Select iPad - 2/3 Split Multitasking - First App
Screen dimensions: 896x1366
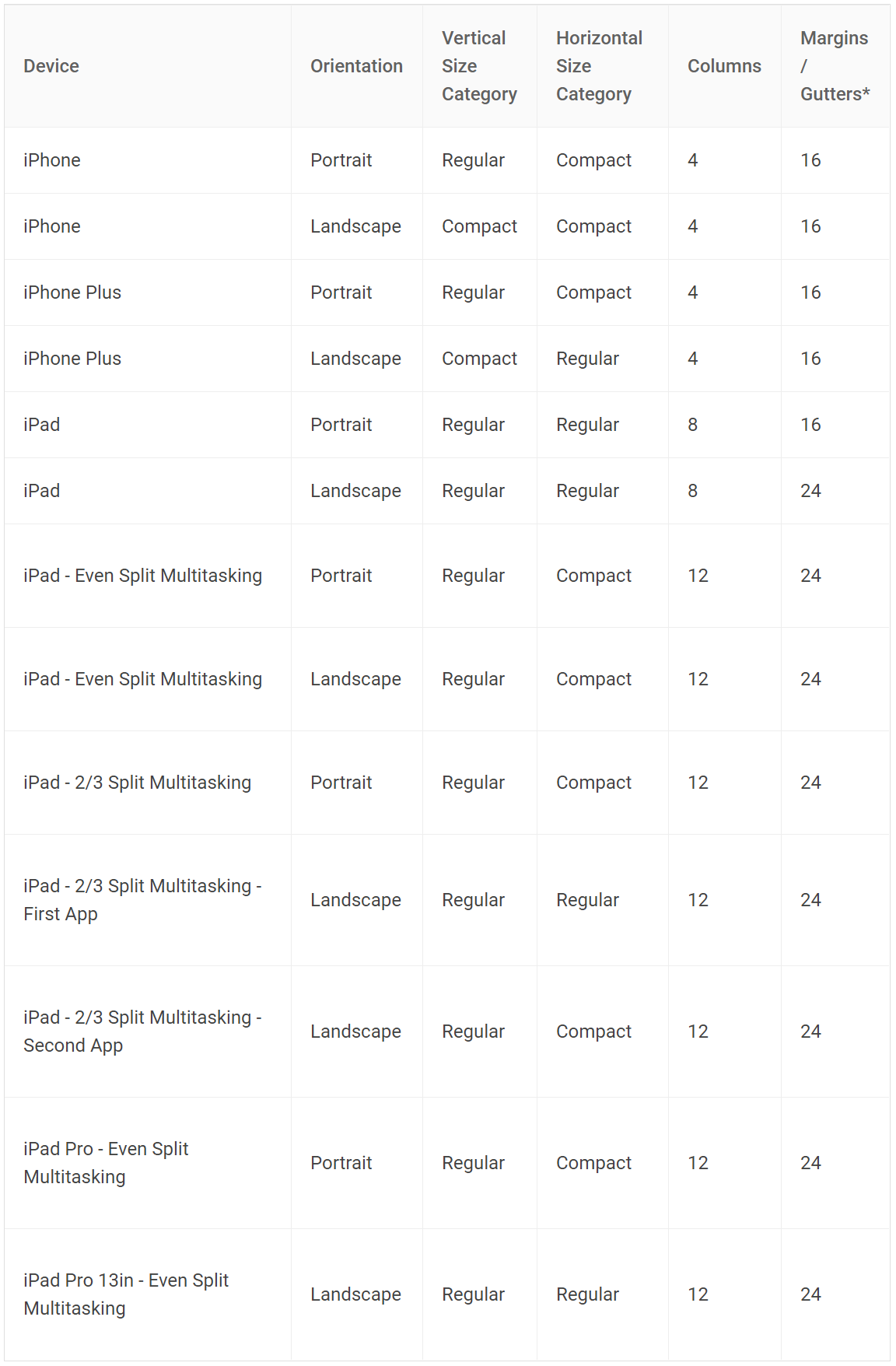pos(142,900)
